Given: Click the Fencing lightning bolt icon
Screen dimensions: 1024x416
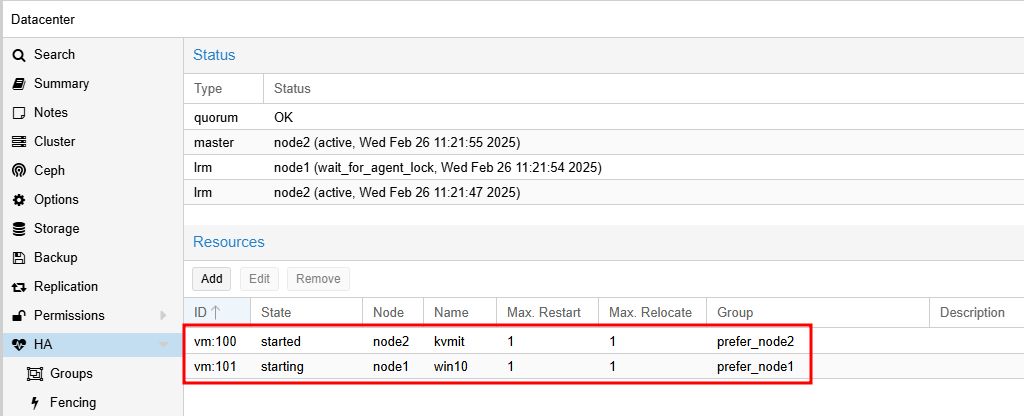Looking at the screenshot, I should pyautogui.click(x=35, y=402).
